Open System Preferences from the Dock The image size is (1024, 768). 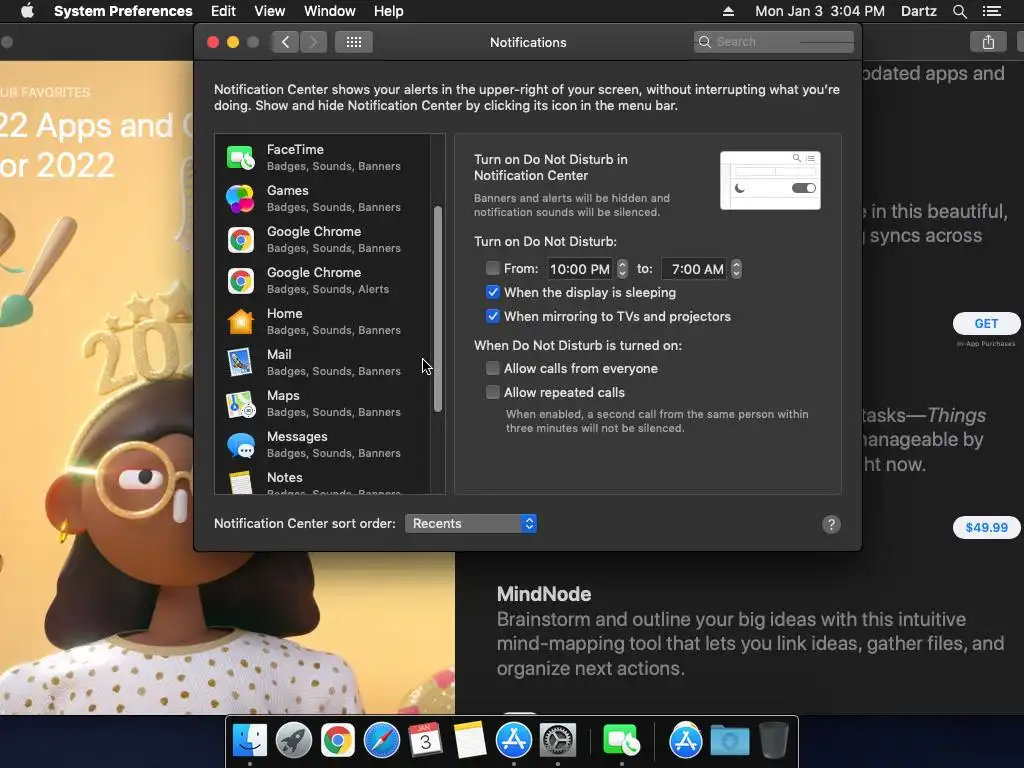click(557, 741)
